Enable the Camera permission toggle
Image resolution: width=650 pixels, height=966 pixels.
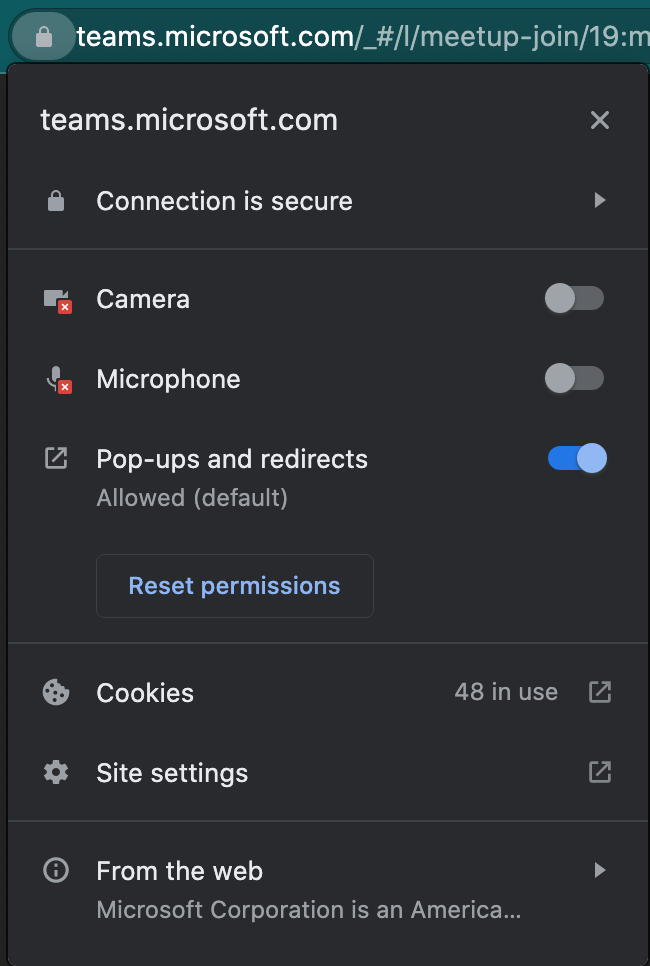(575, 298)
